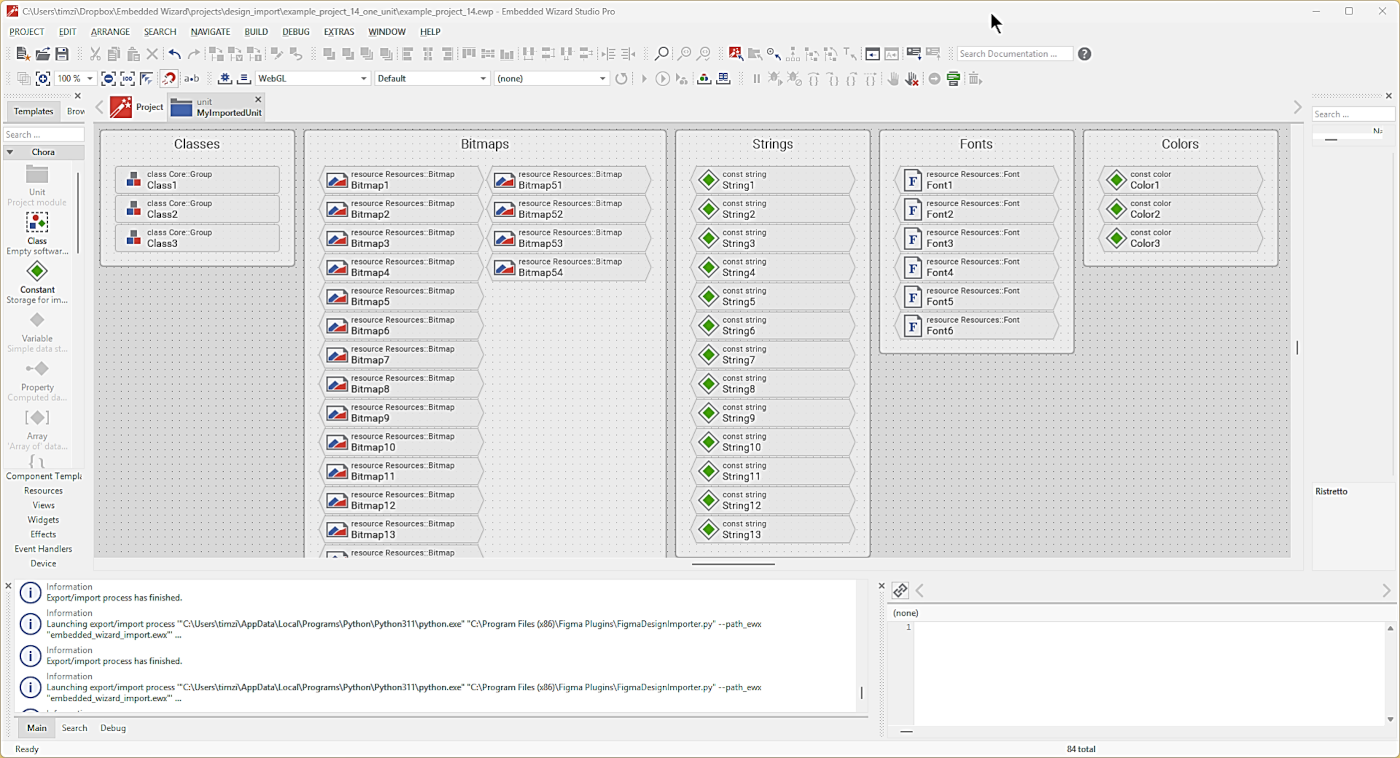The image size is (1400, 758).
Task: Click the Save project icon
Action: coord(62,54)
